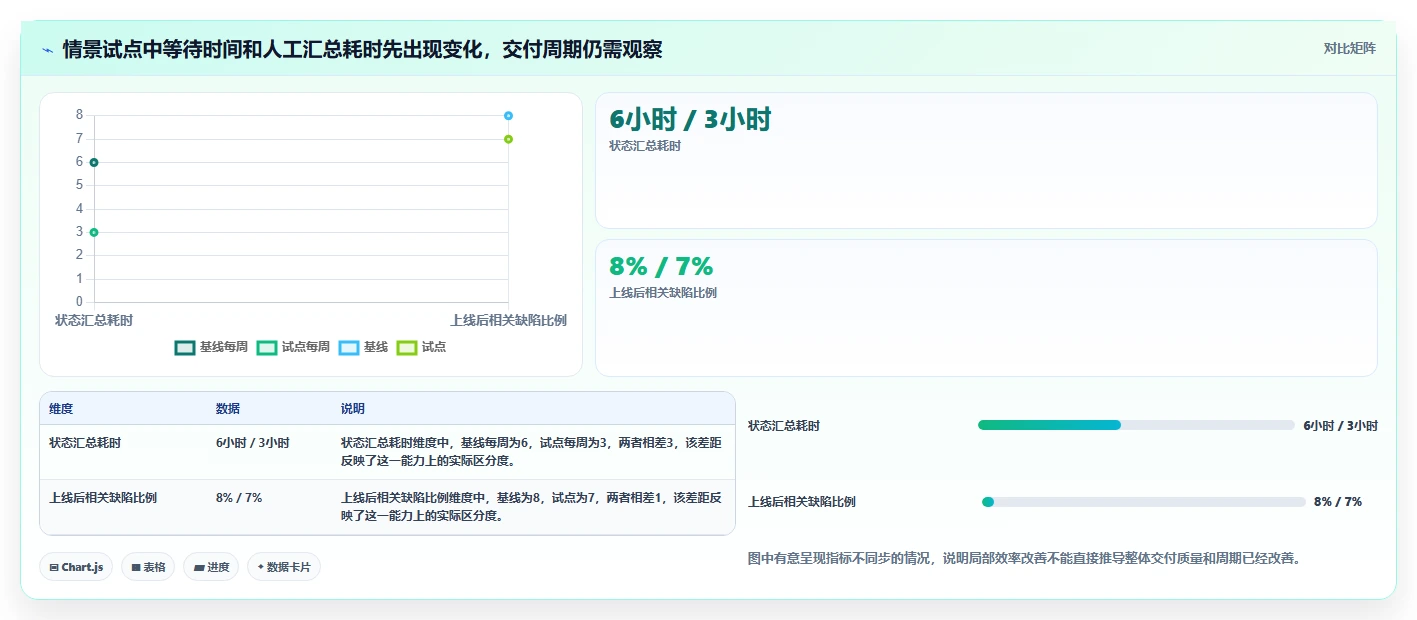Select the 维度 column header
The width and height of the screenshot is (1417, 620).
click(x=61, y=409)
